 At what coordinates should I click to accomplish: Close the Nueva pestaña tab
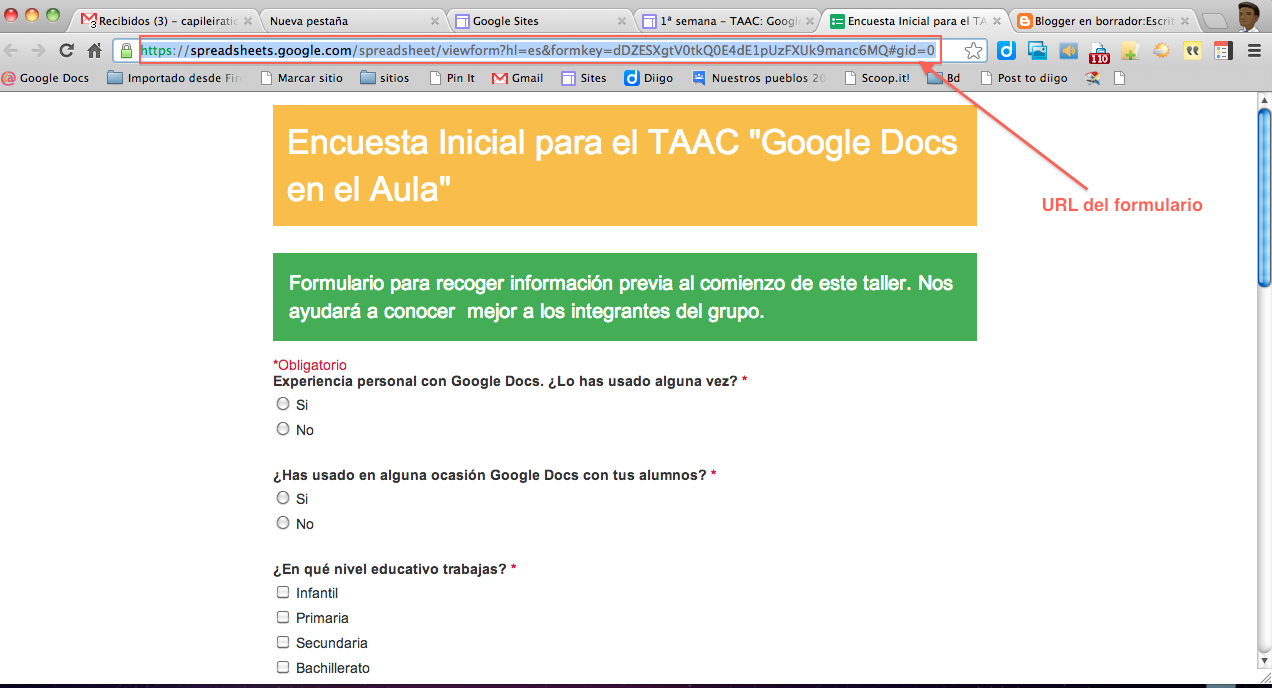tap(434, 20)
